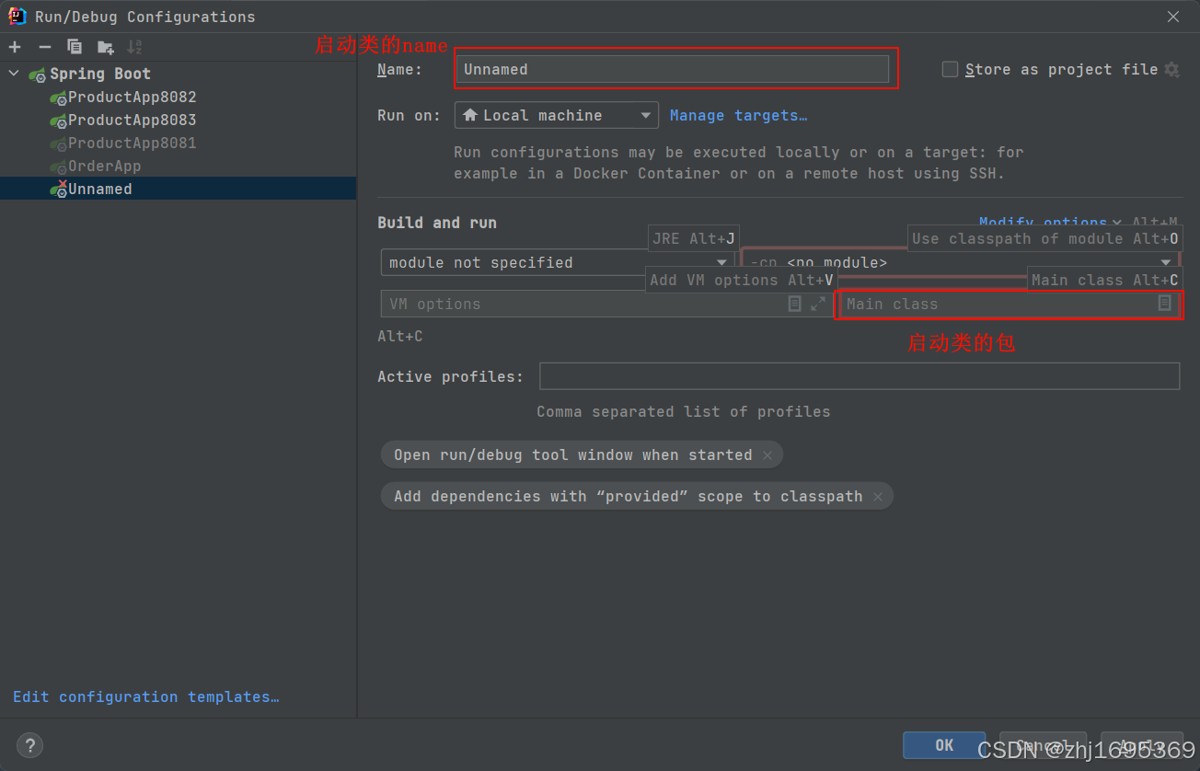The height and width of the screenshot is (771, 1200).
Task: Click the sort configurations icon
Action: point(135,47)
